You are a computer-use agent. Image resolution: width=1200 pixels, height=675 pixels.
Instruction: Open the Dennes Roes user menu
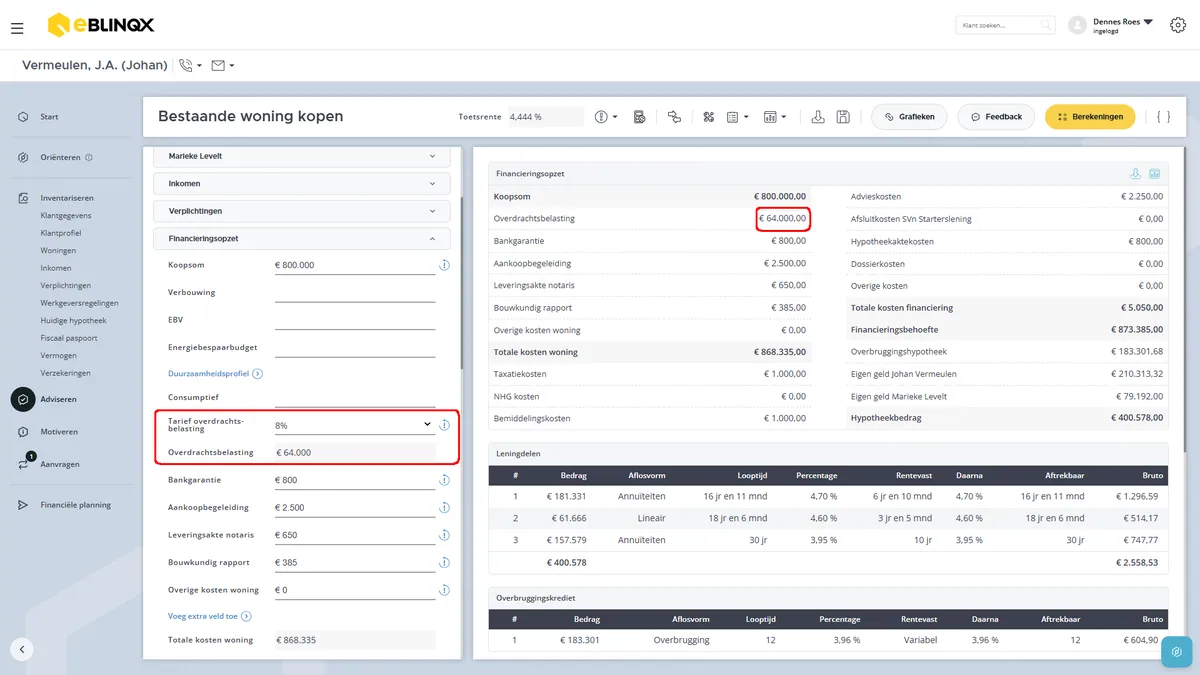point(1111,25)
